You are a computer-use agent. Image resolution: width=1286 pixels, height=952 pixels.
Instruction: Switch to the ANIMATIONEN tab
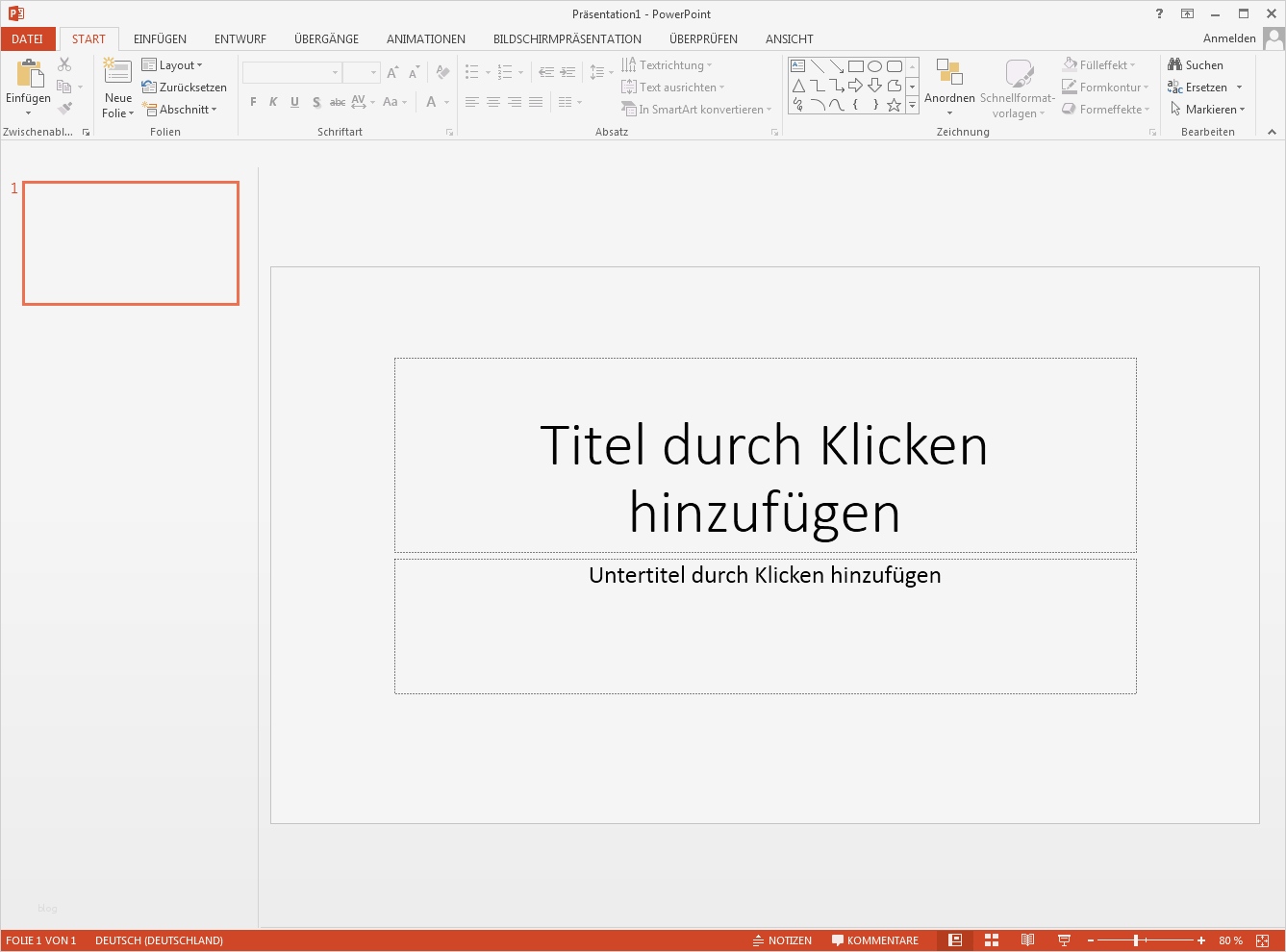(425, 39)
